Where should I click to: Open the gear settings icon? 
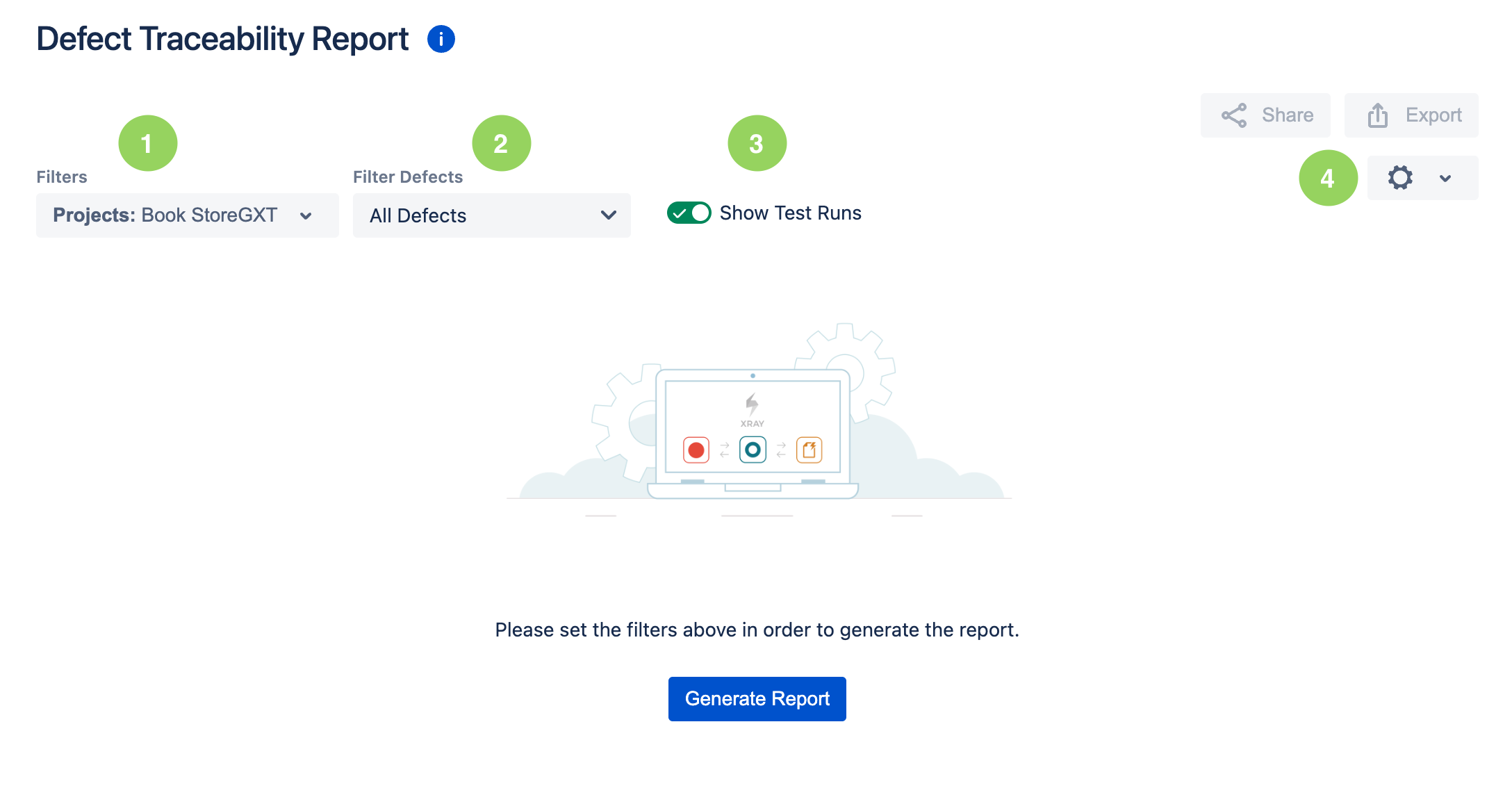(1400, 178)
